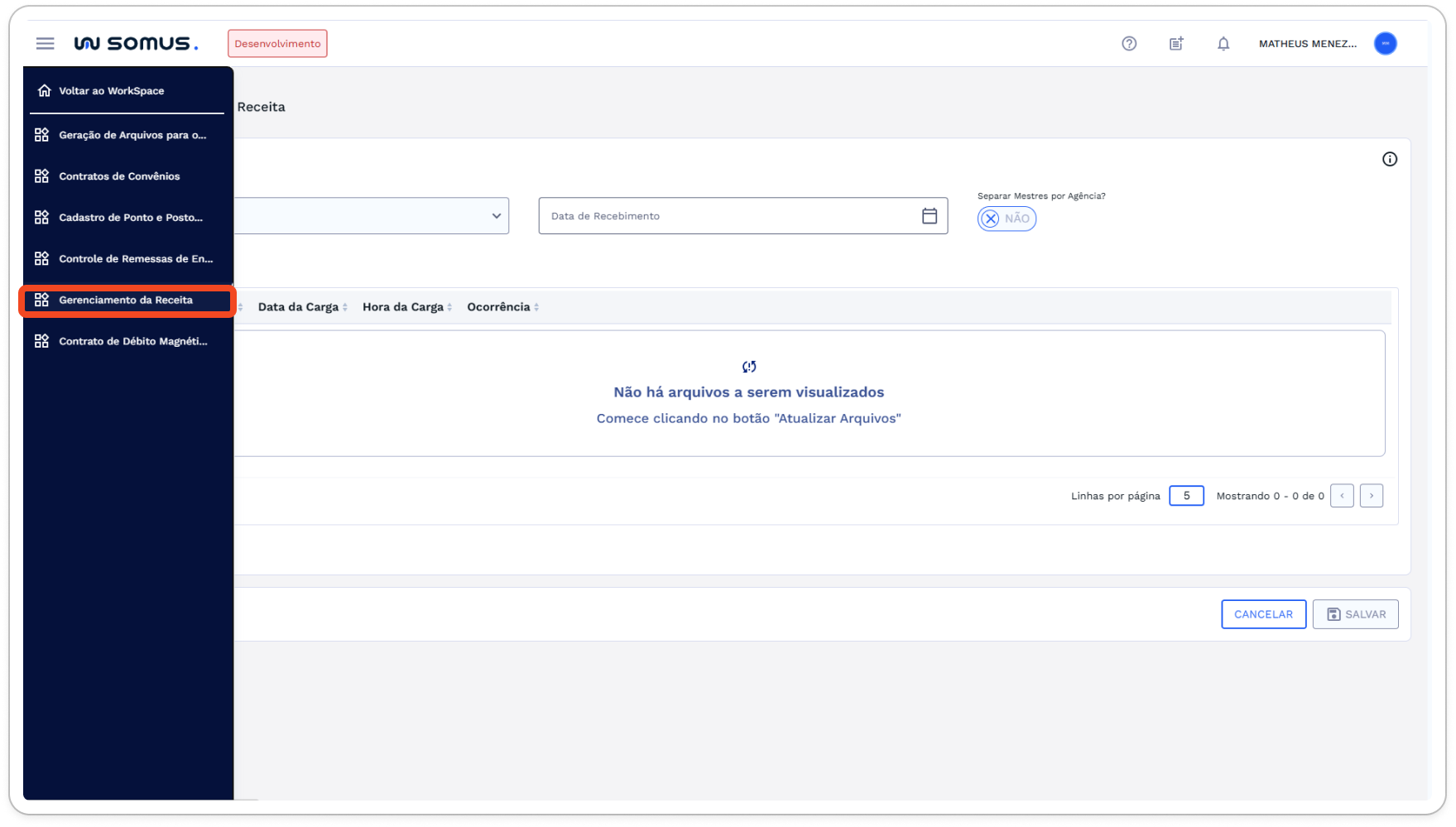Sort the table by Data da Carga
This screenshot has width=1456, height=827.
pyautogui.click(x=300, y=306)
